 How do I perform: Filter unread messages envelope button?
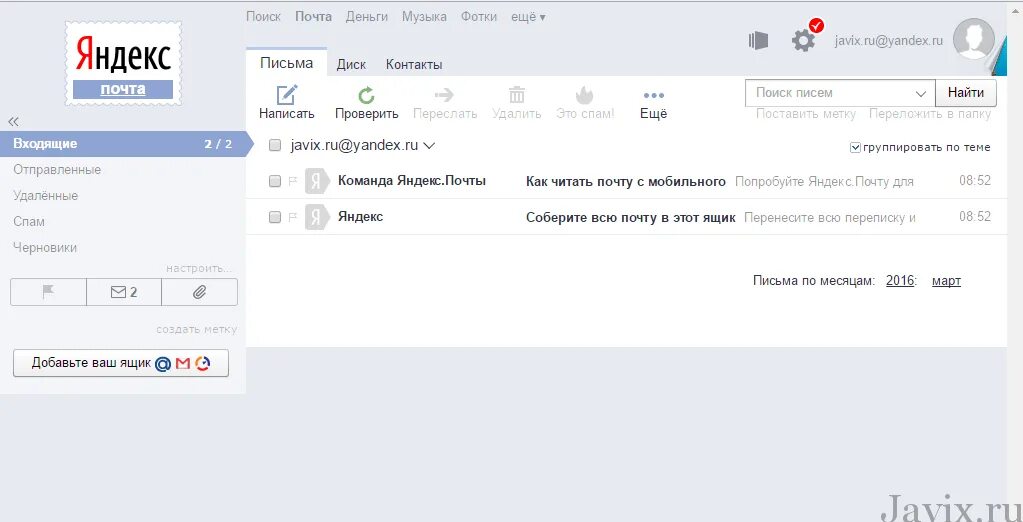(124, 292)
